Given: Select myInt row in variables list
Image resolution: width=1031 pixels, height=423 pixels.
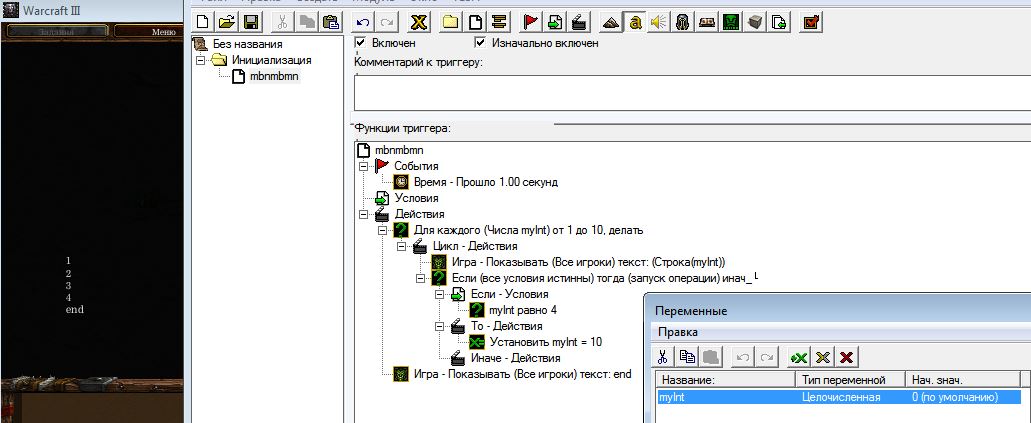Looking at the screenshot, I should [x=838, y=397].
